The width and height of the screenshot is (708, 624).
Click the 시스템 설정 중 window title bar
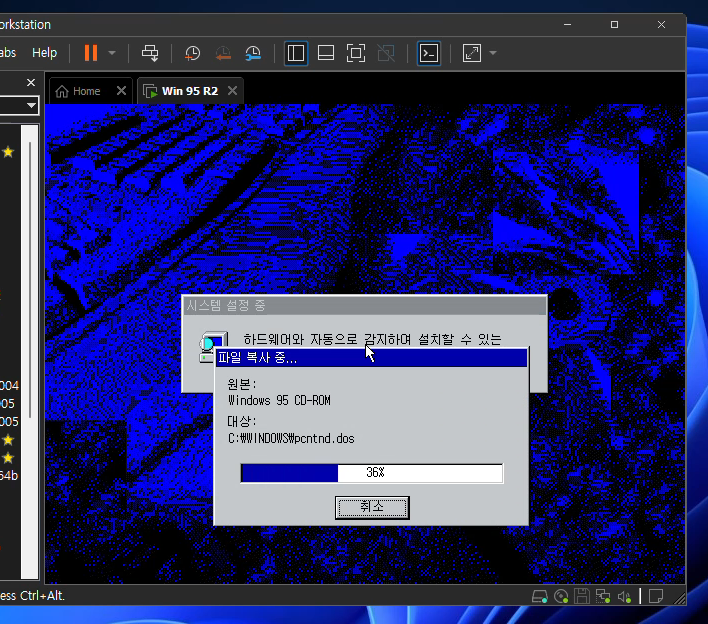(364, 306)
